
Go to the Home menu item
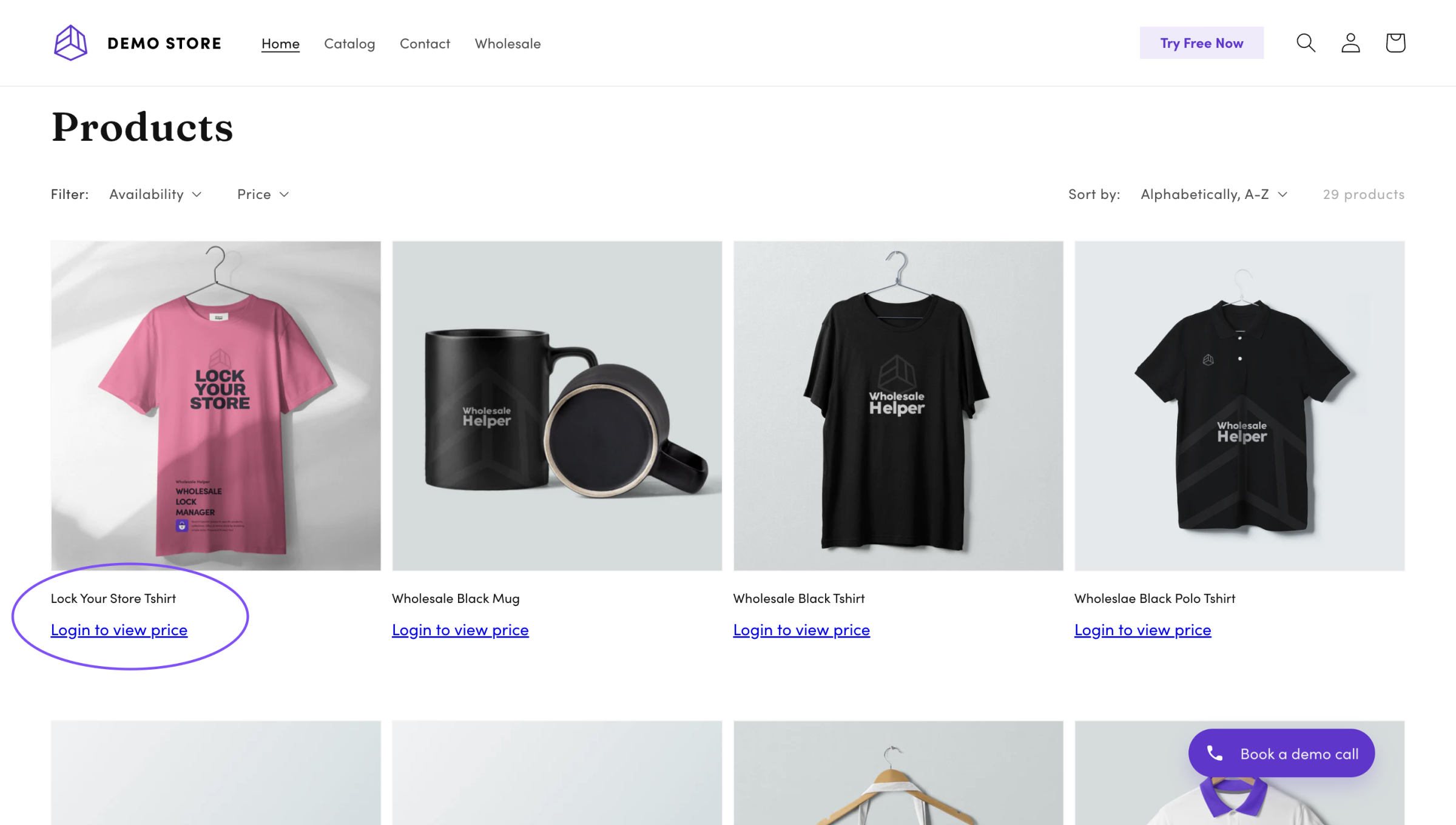tap(280, 44)
